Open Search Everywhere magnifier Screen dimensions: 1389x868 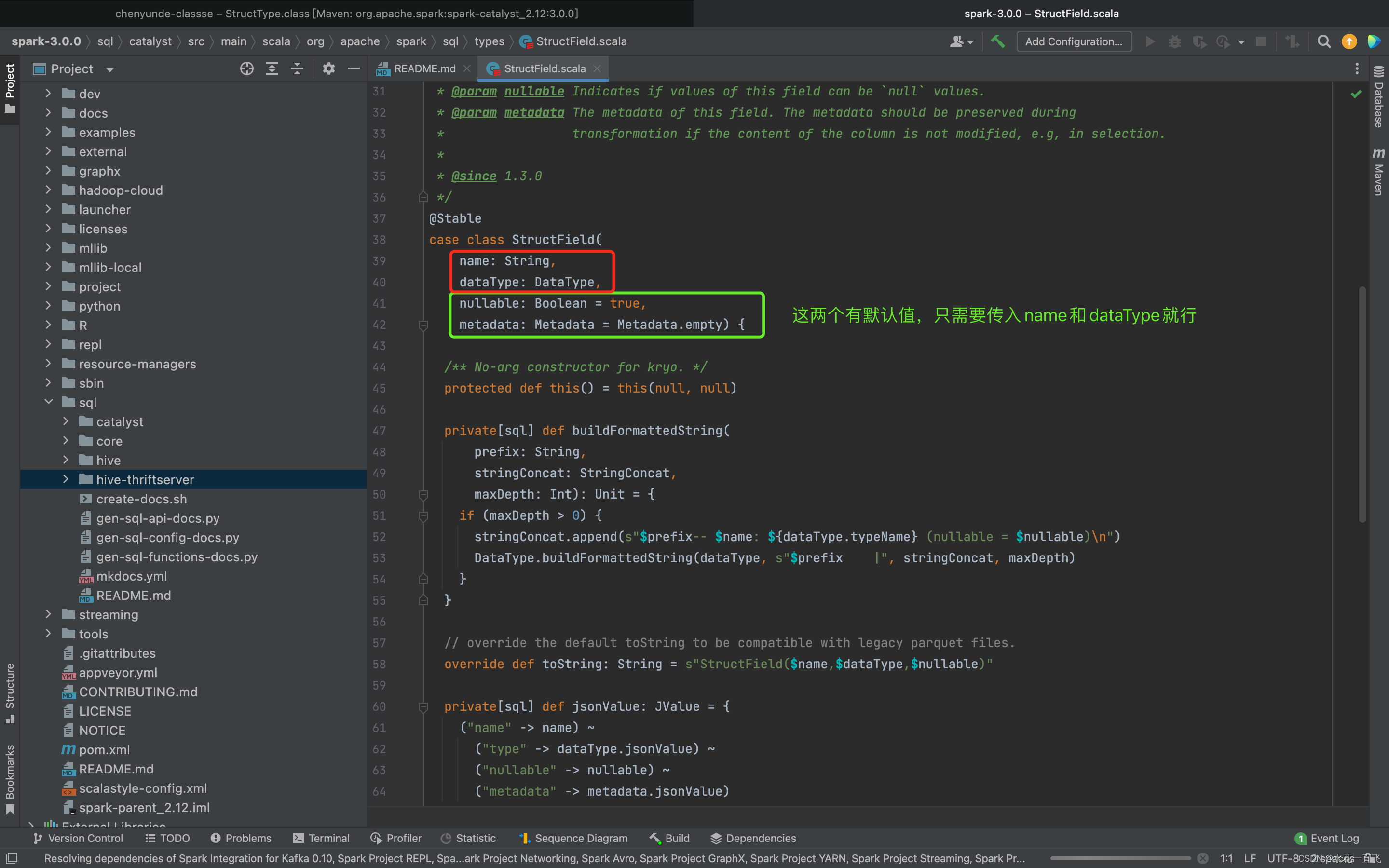1323,41
